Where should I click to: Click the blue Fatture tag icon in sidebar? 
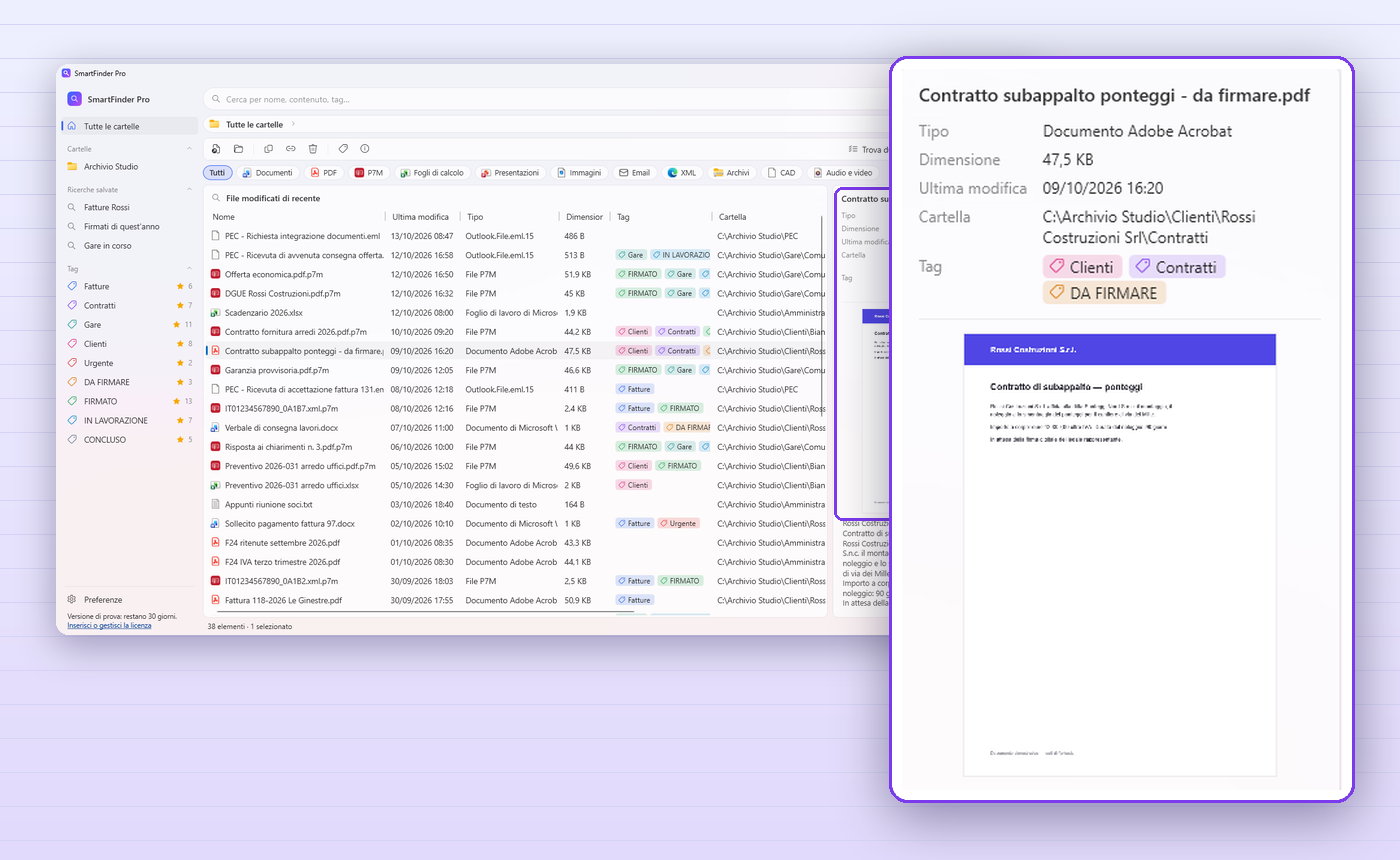click(72, 286)
